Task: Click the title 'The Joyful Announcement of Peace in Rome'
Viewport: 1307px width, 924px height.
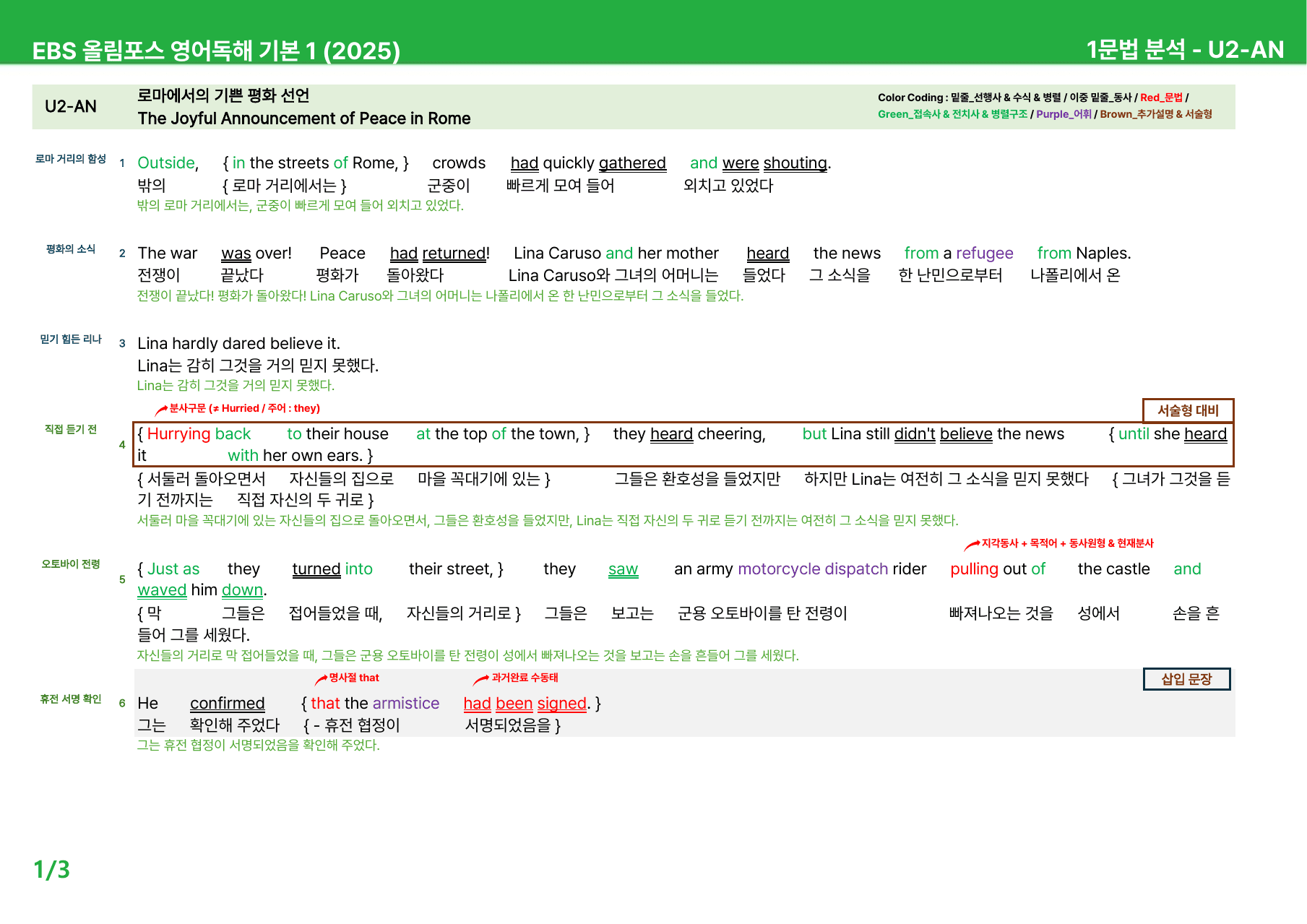Action: pyautogui.click(x=304, y=118)
